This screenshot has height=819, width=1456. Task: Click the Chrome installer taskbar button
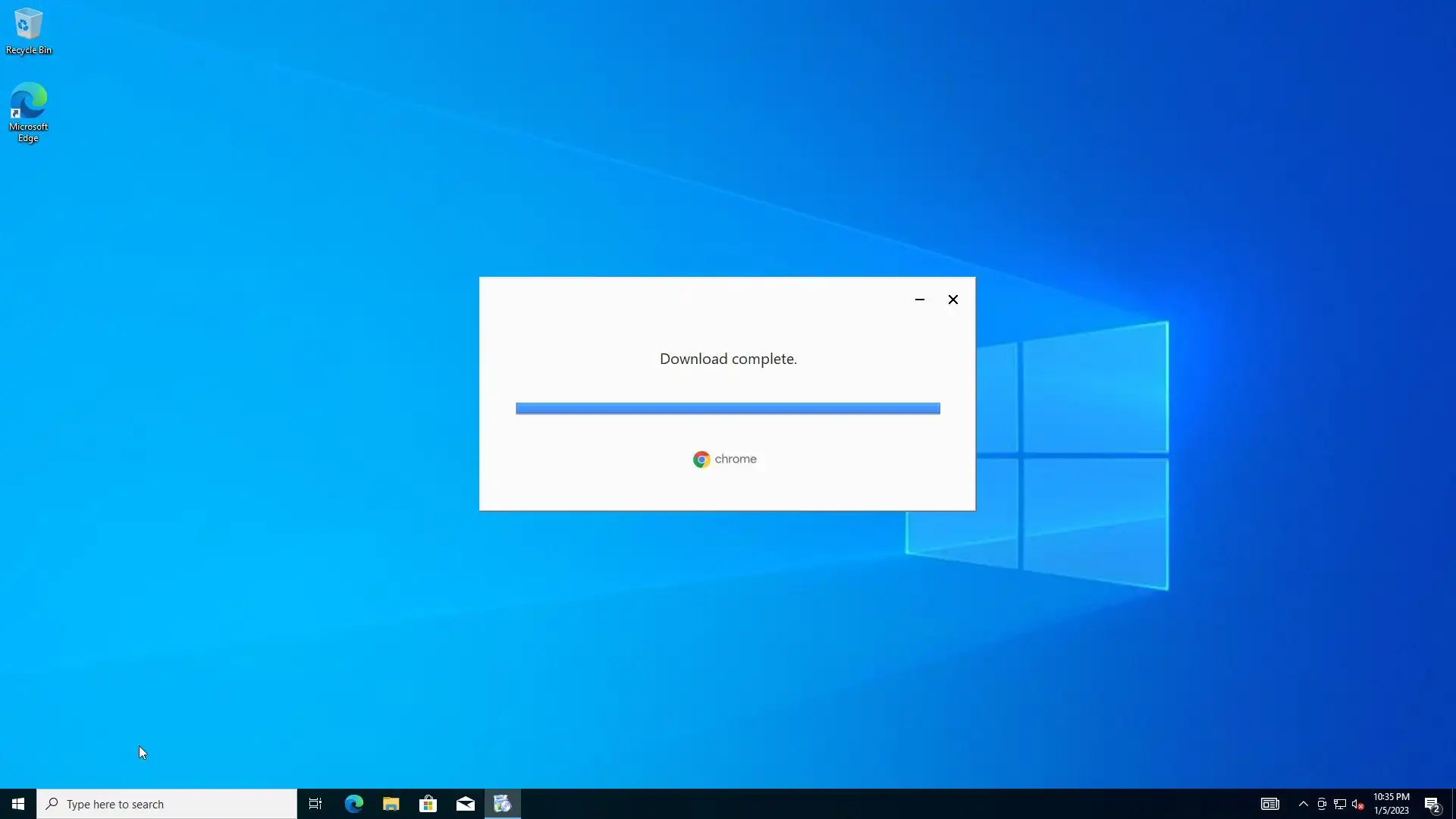click(502, 804)
